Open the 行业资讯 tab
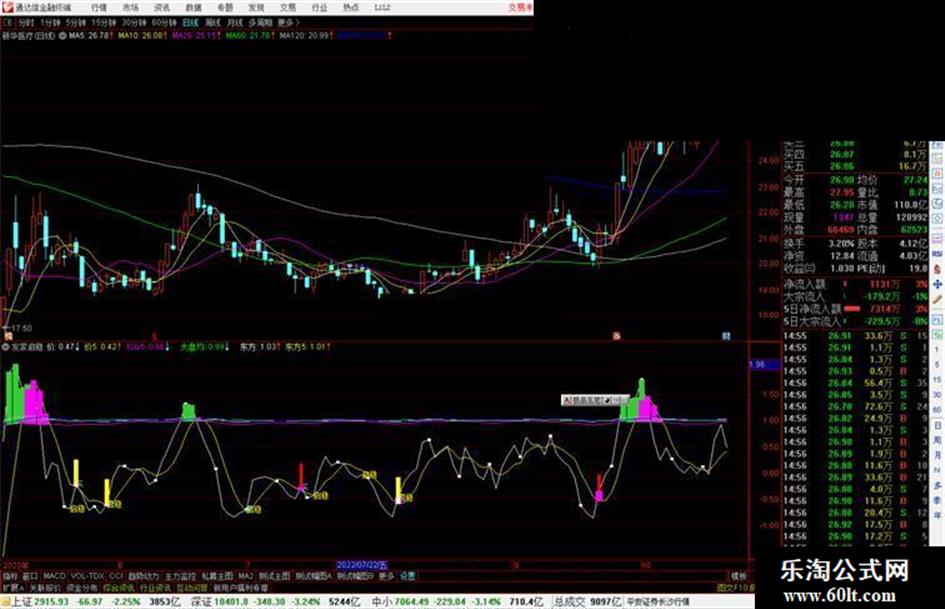The image size is (945, 609). pyautogui.click(x=155, y=587)
